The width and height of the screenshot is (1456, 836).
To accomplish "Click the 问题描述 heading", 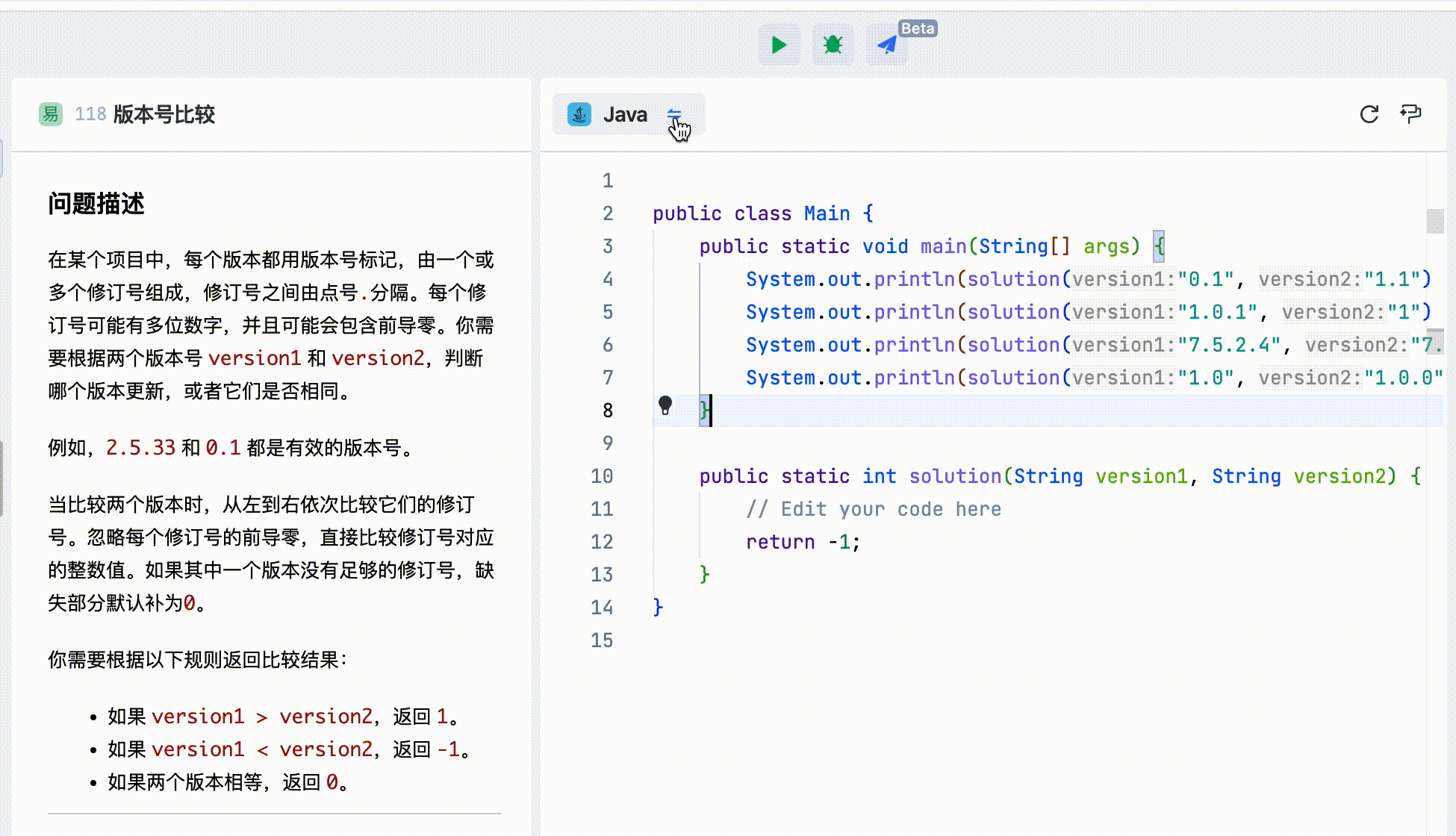I will (x=96, y=203).
